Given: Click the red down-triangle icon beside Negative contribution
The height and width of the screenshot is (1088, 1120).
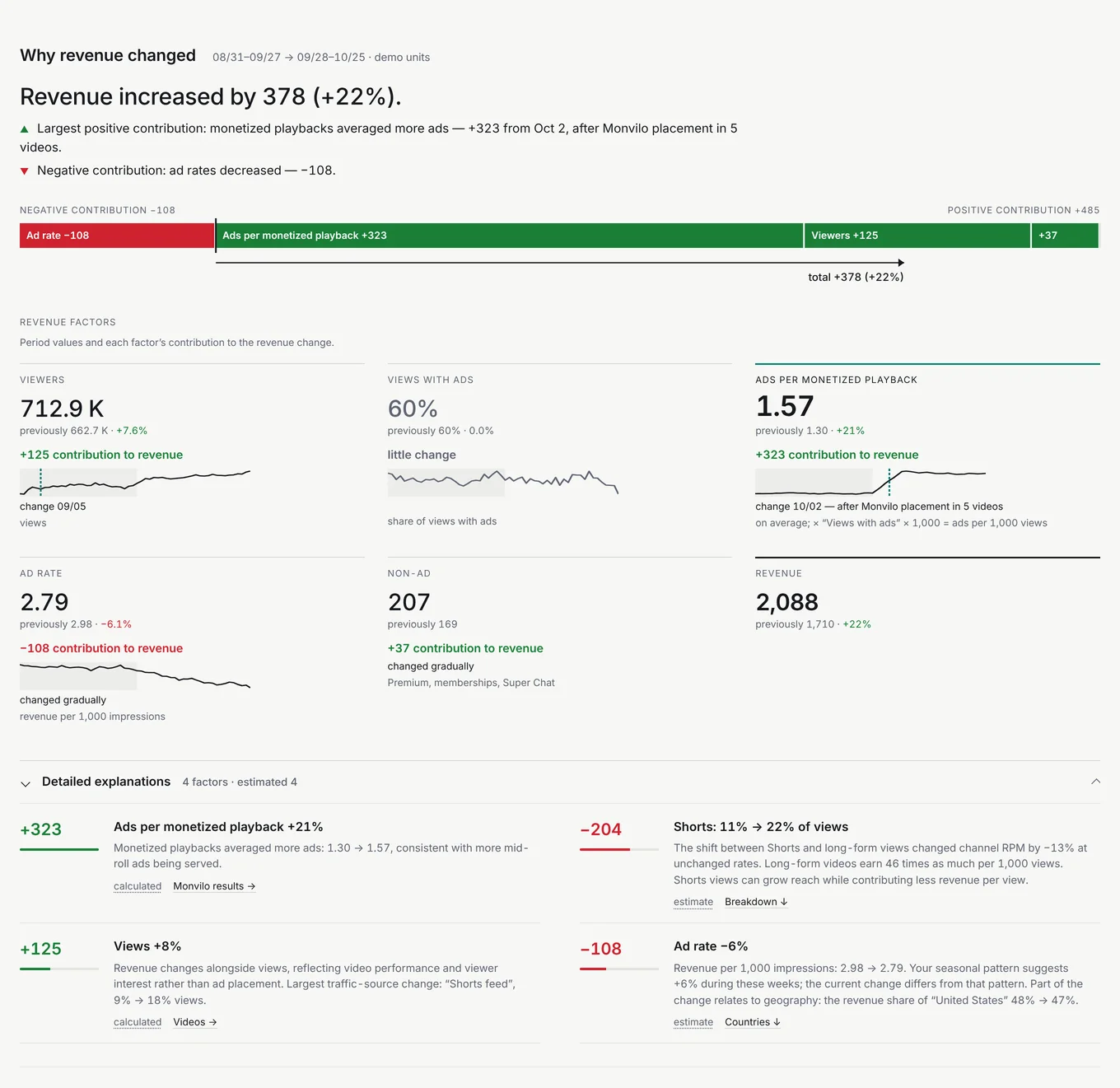Looking at the screenshot, I should pos(25,171).
